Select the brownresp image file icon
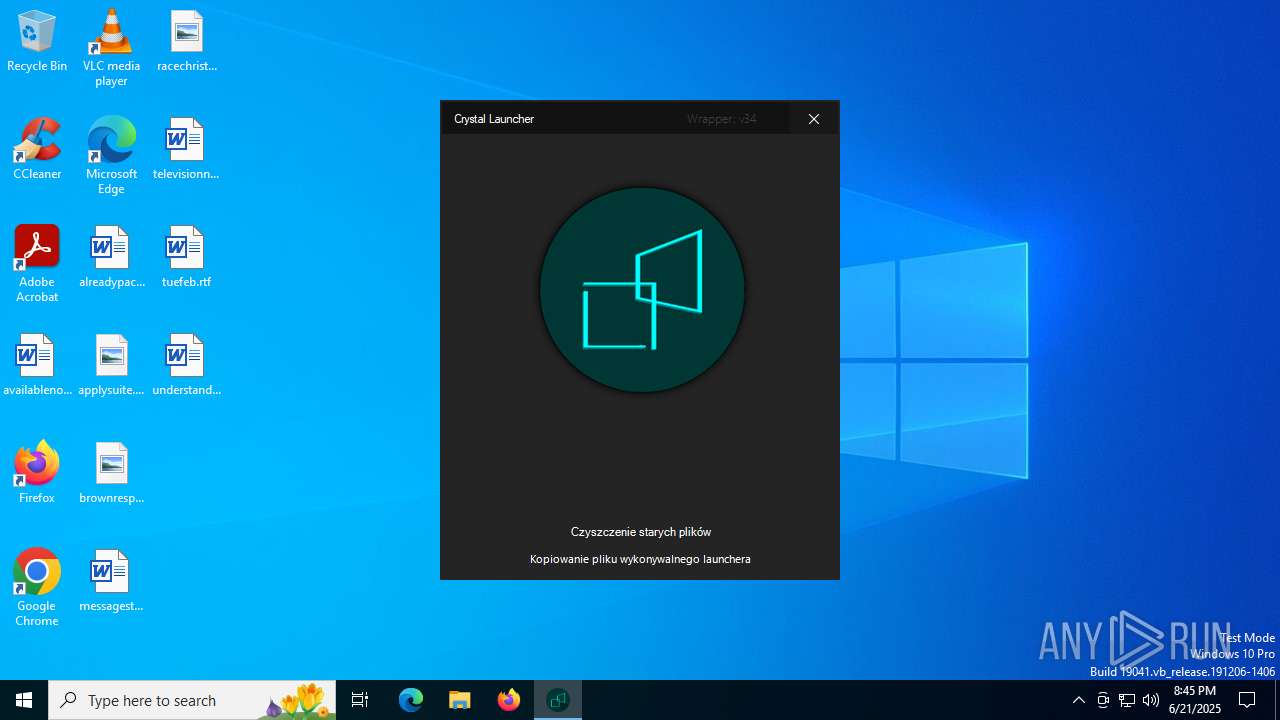Image resolution: width=1280 pixels, height=720 pixels. coord(111,474)
